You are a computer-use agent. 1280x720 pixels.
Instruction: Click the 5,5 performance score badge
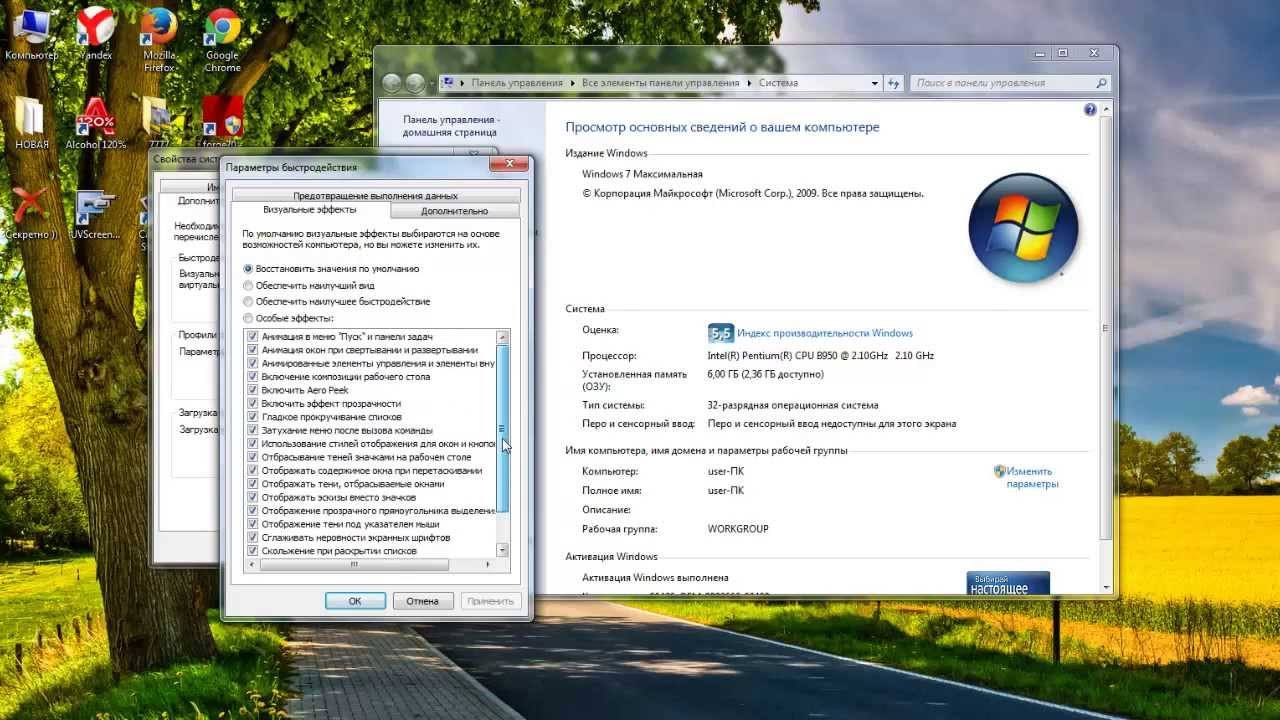720,333
